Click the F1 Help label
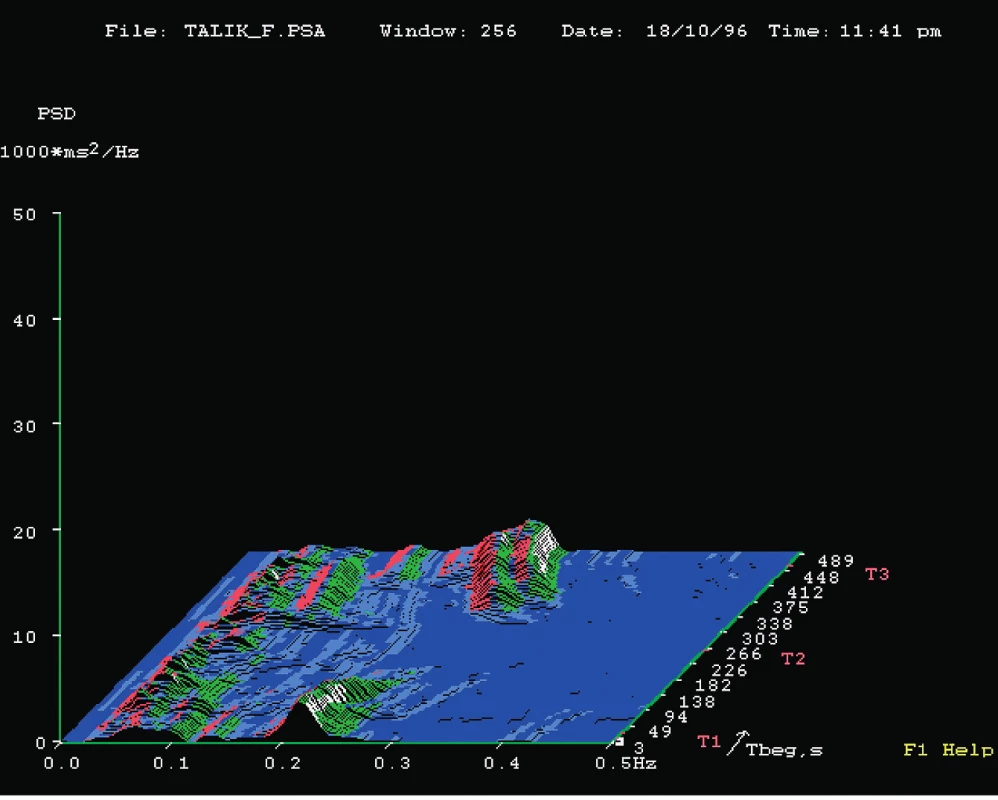This screenshot has height=800, width=998. [948, 750]
